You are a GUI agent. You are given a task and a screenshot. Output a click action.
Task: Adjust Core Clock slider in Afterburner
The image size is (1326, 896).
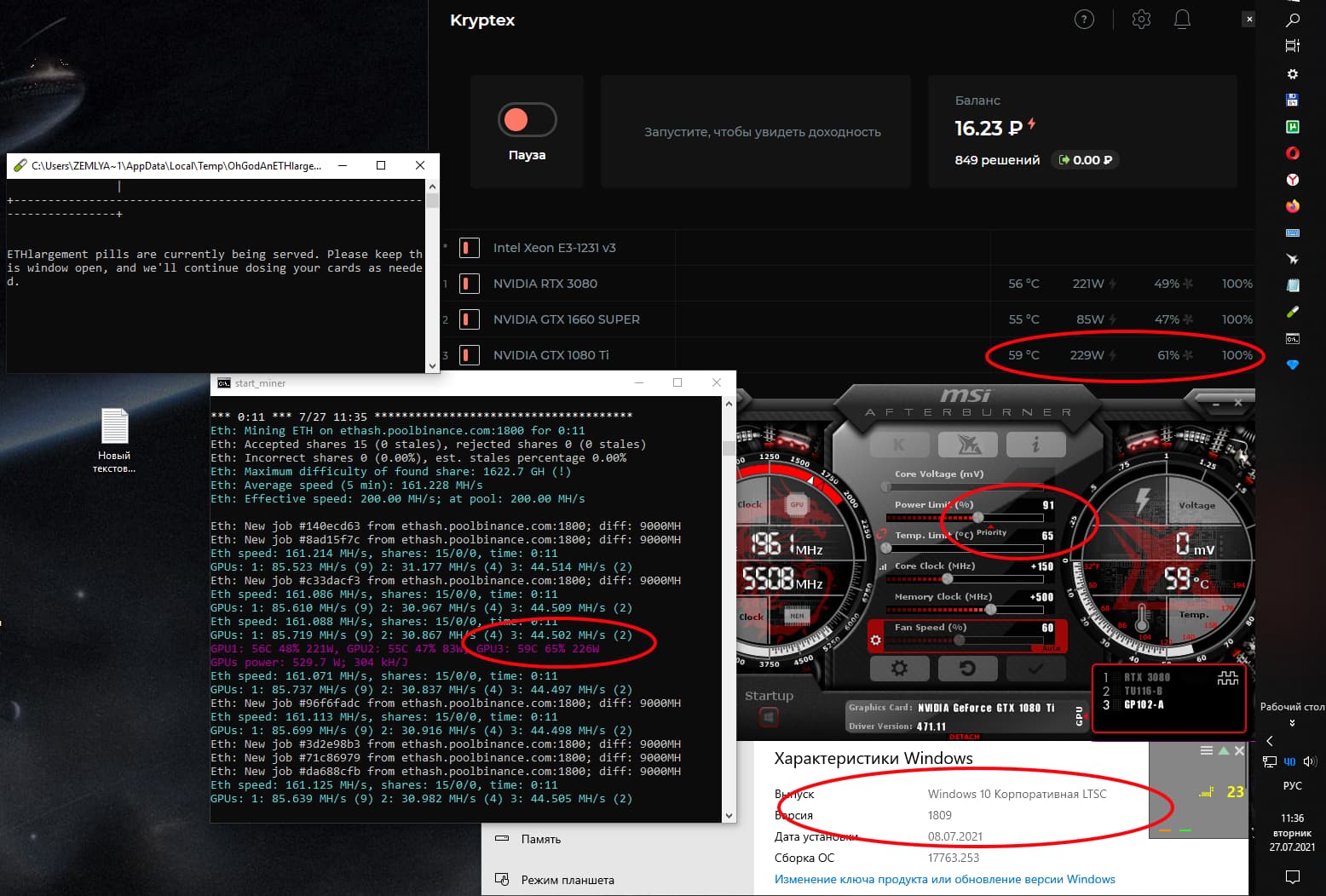pyautogui.click(x=948, y=579)
